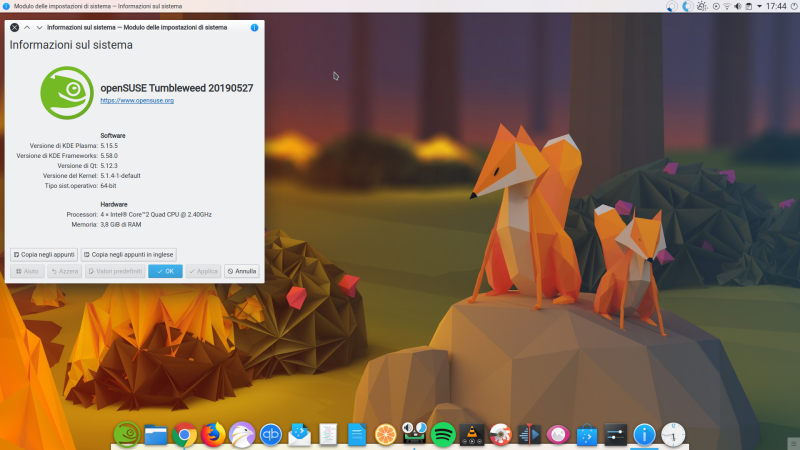This screenshot has width=800, height=450.
Task: Open the purple bird app in the dock
Action: pos(242,435)
